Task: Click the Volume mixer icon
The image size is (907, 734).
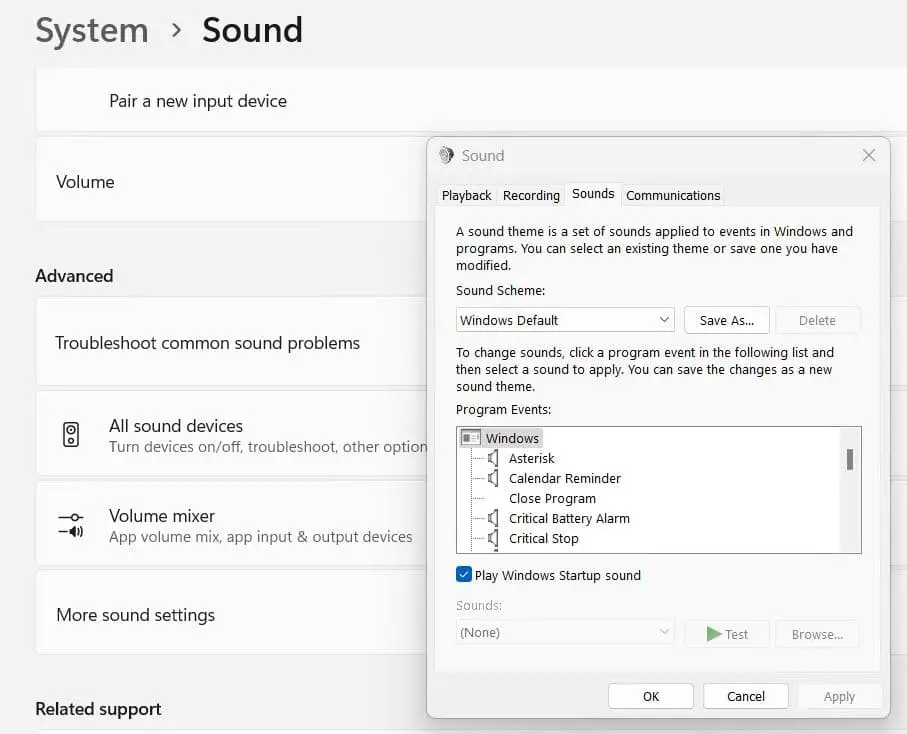Action: click(71, 524)
